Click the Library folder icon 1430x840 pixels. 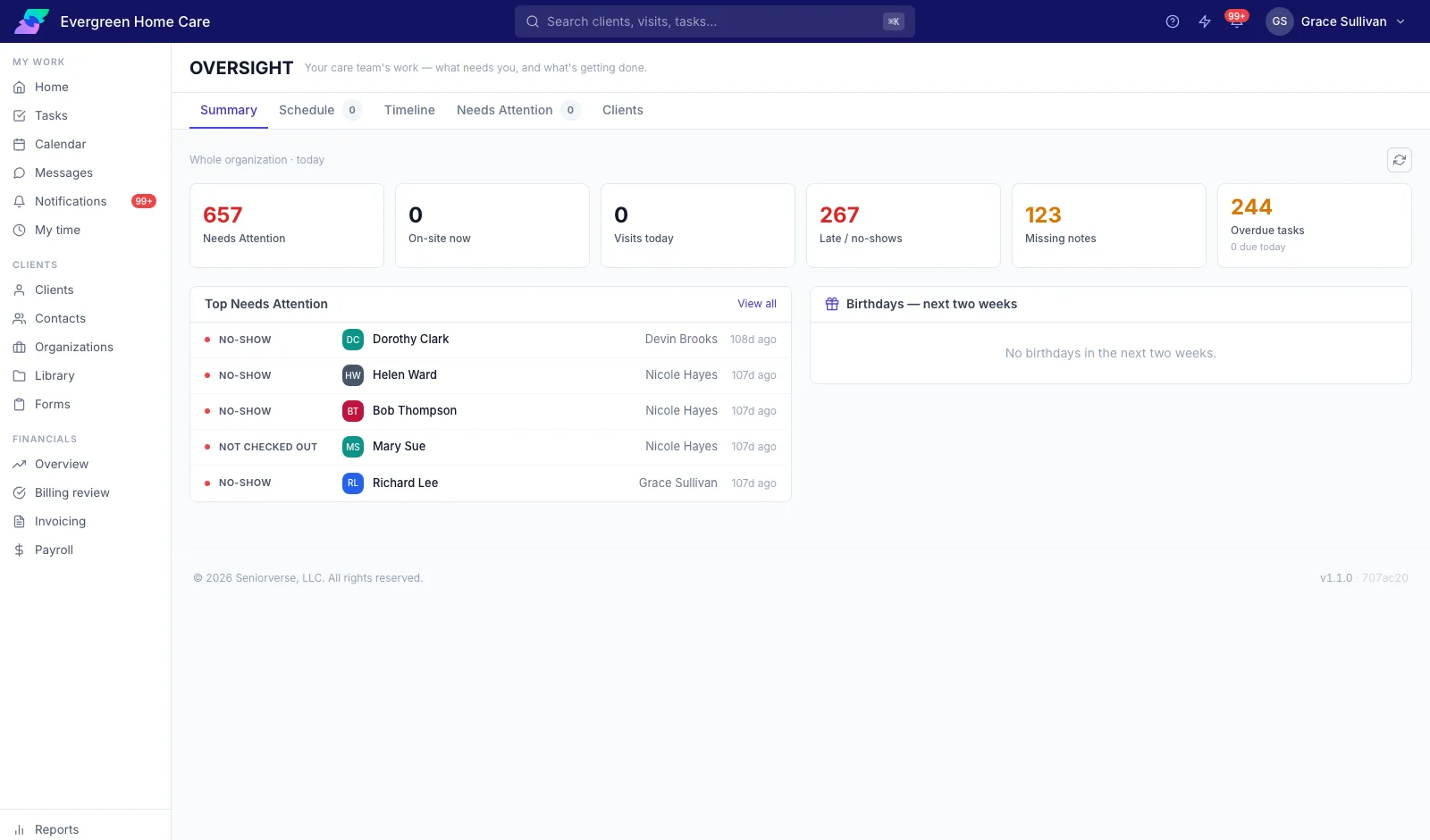pyautogui.click(x=20, y=375)
